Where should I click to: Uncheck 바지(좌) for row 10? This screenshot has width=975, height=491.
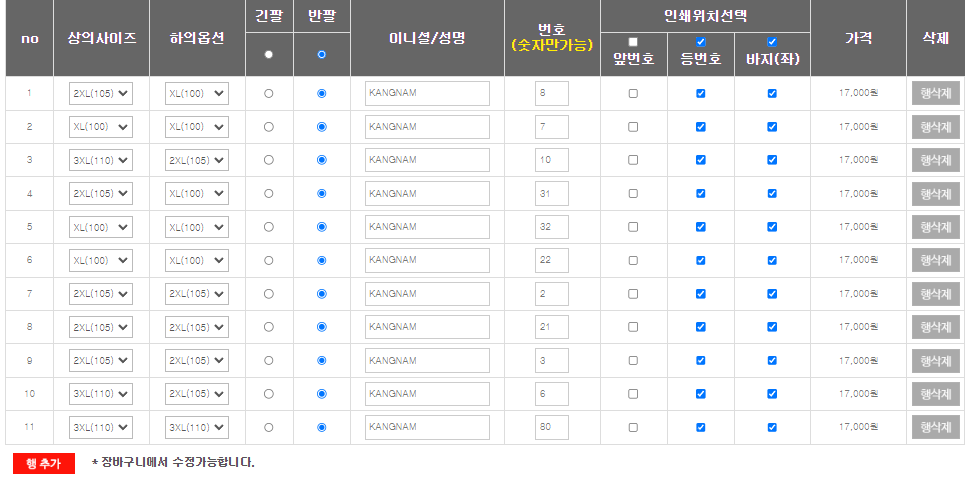772,394
